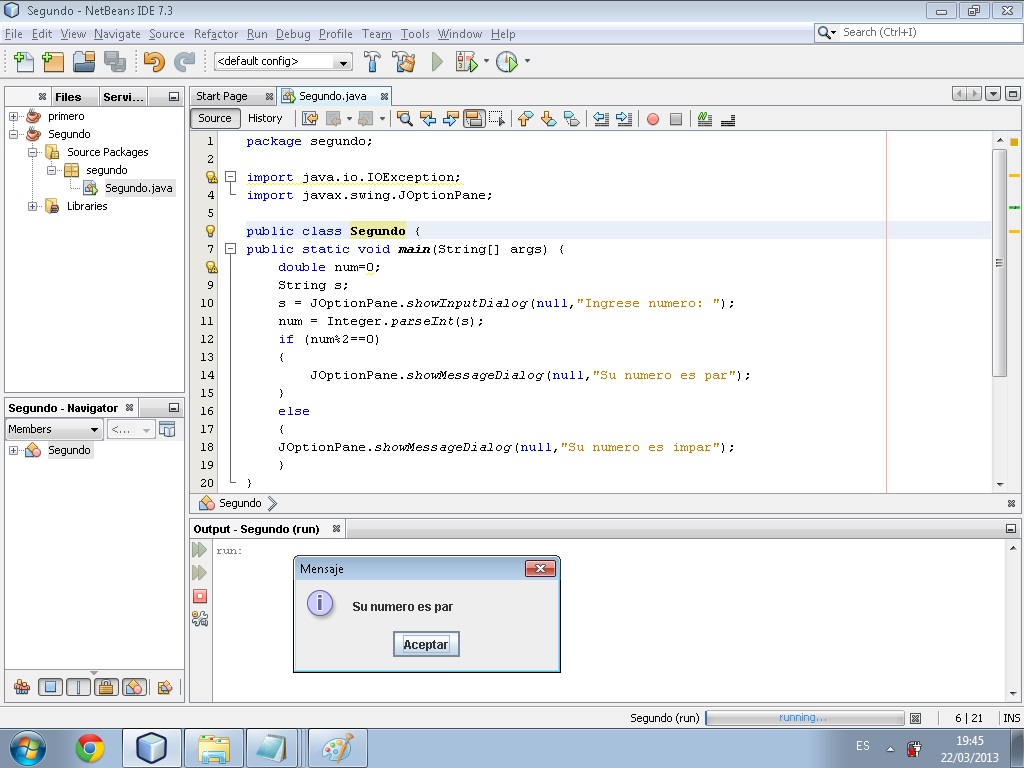
Task: Open the Refactor menu
Action: (216, 33)
